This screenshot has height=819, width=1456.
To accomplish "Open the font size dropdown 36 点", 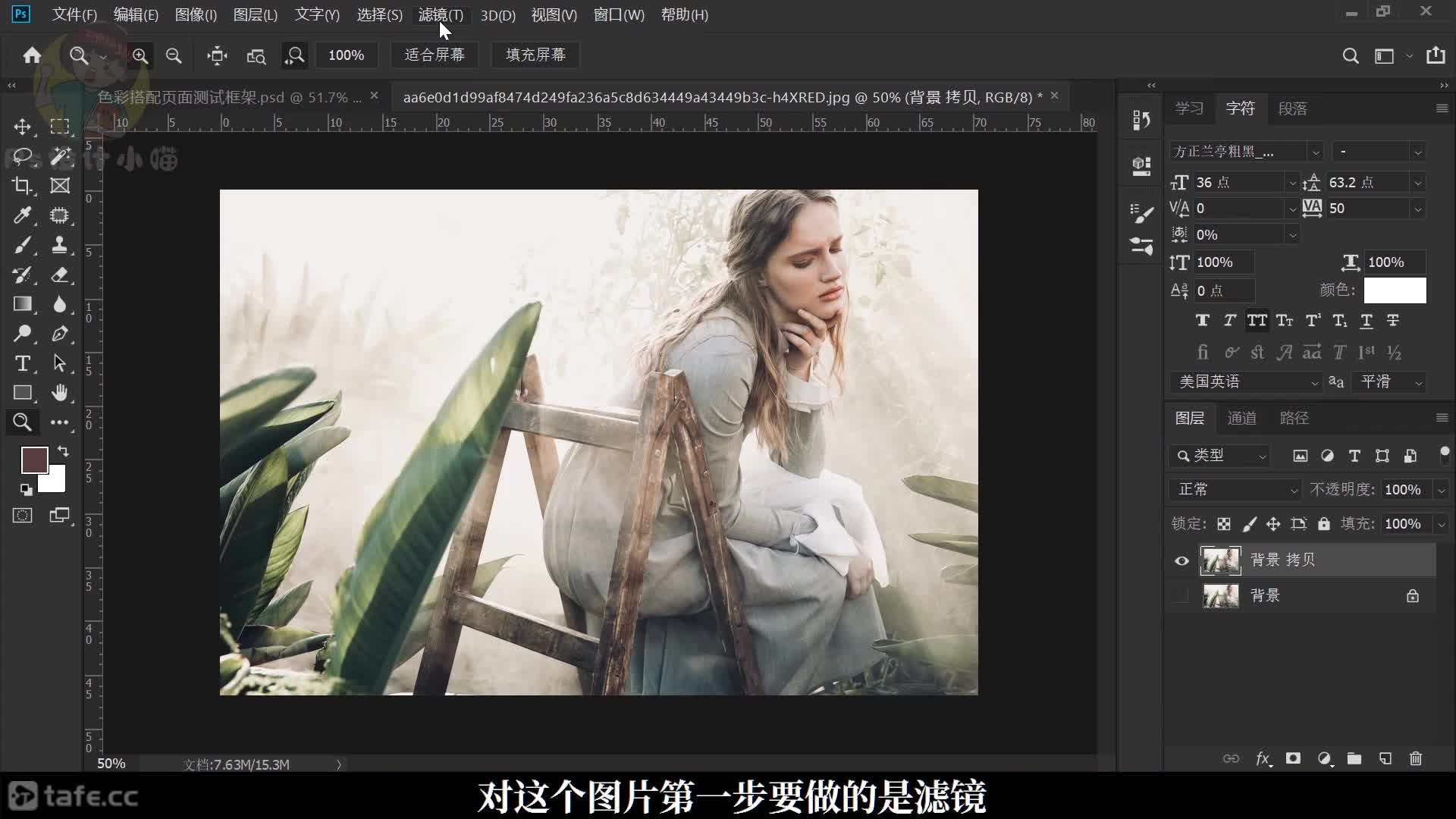I will pyautogui.click(x=1292, y=183).
